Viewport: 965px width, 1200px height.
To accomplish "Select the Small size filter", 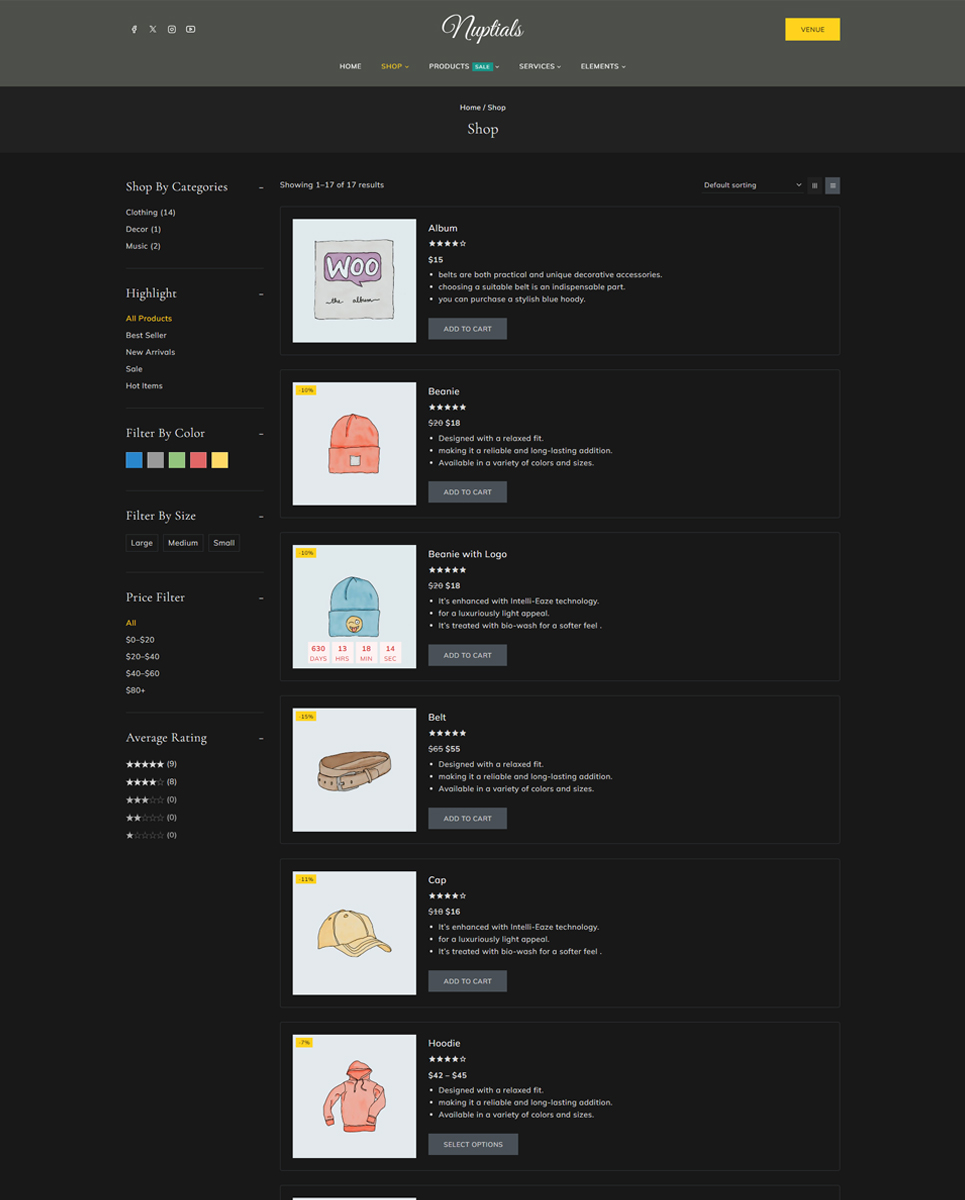I will [x=224, y=543].
